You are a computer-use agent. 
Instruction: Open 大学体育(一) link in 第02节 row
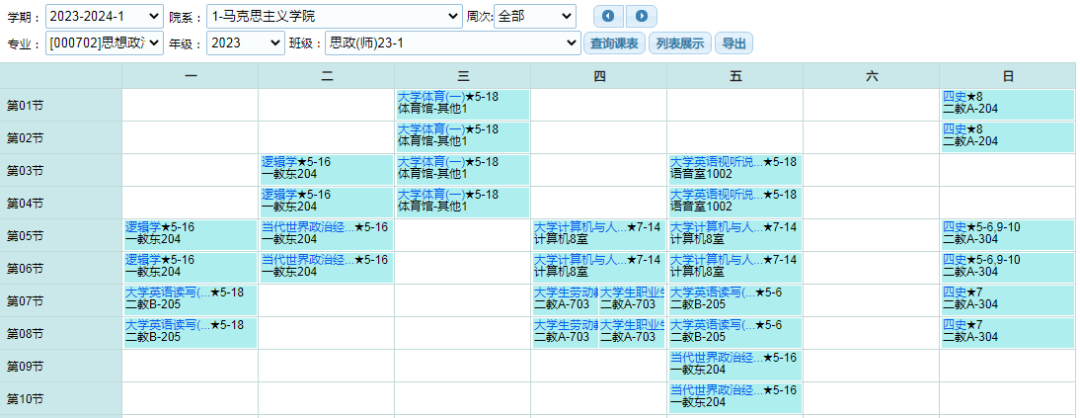click(431, 129)
